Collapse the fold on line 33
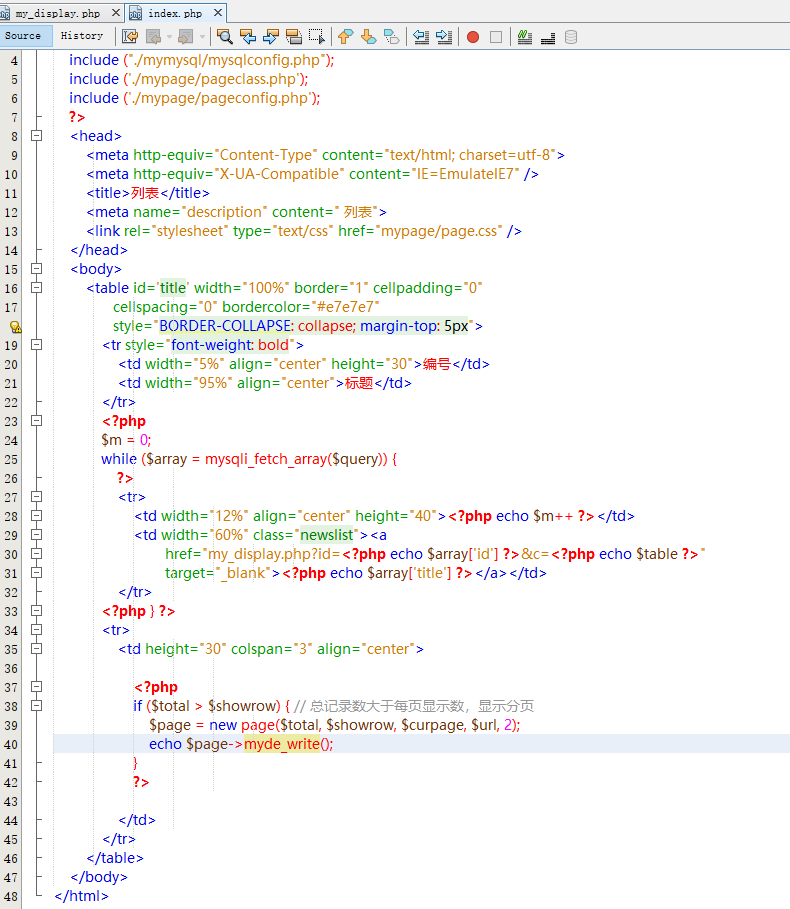The height and width of the screenshot is (909, 790). (x=37, y=611)
